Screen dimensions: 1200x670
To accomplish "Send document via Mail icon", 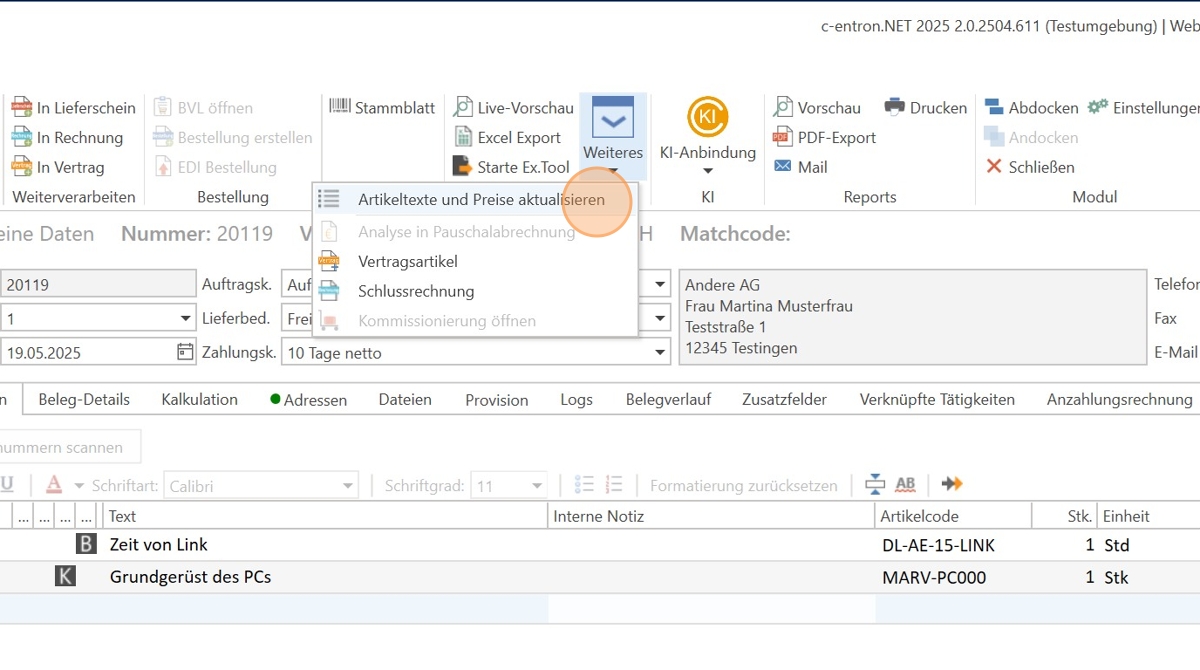I will (x=783, y=167).
